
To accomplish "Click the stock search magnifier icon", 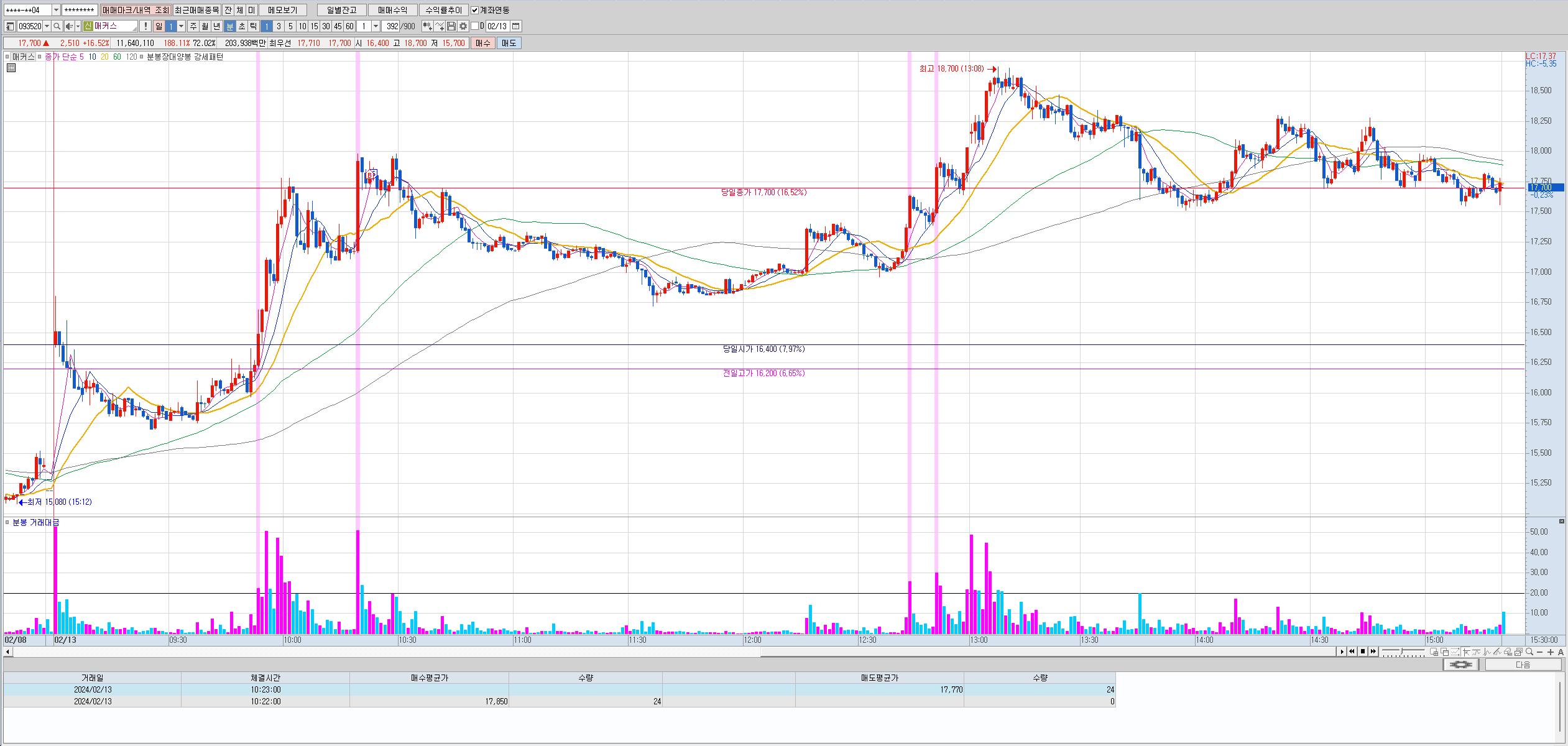I will 57,26.
